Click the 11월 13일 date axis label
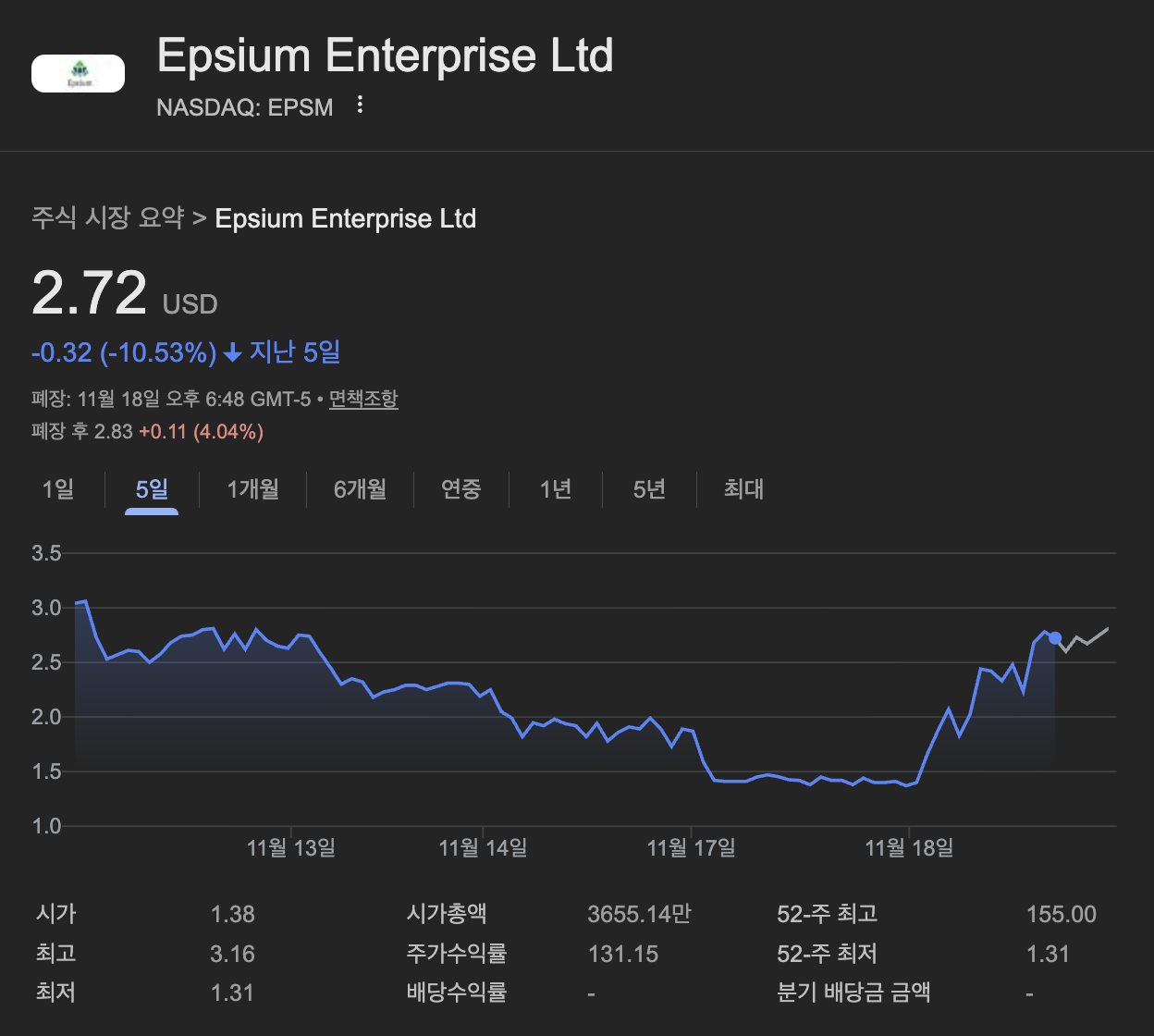The width and height of the screenshot is (1154, 1036). pyautogui.click(x=291, y=847)
